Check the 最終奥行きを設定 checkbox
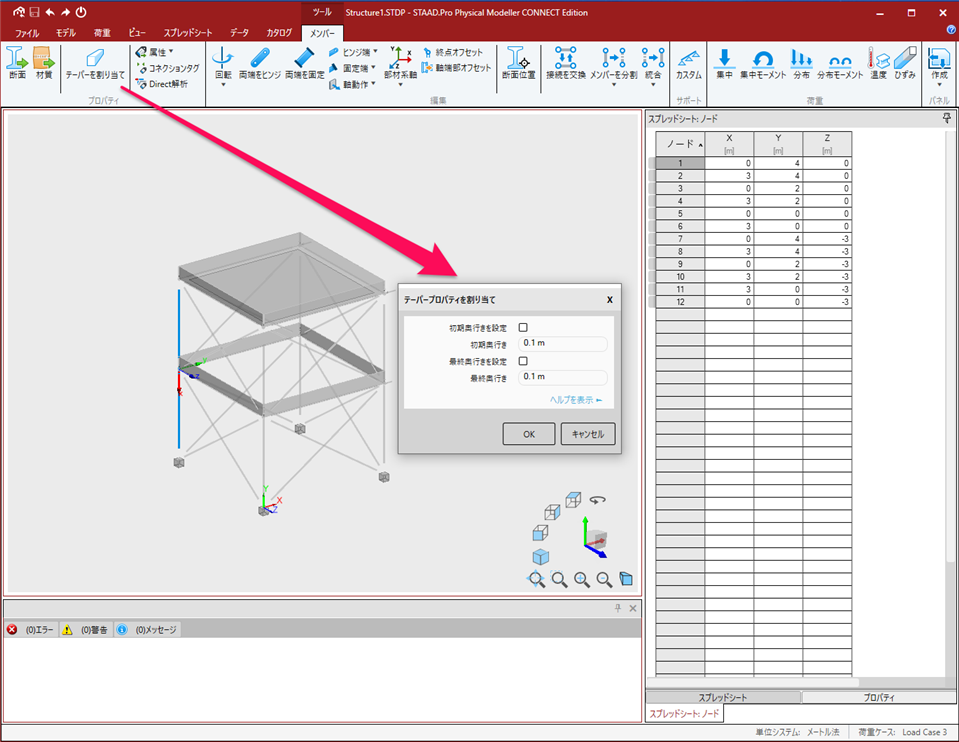Viewport: 959px width, 742px height. coord(523,361)
